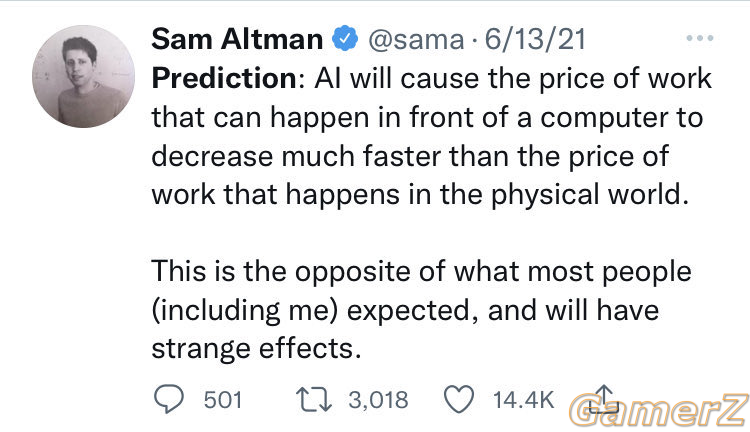The height and width of the screenshot is (432, 750).
Task: Click the reply speech bubble icon
Action: coord(168,399)
